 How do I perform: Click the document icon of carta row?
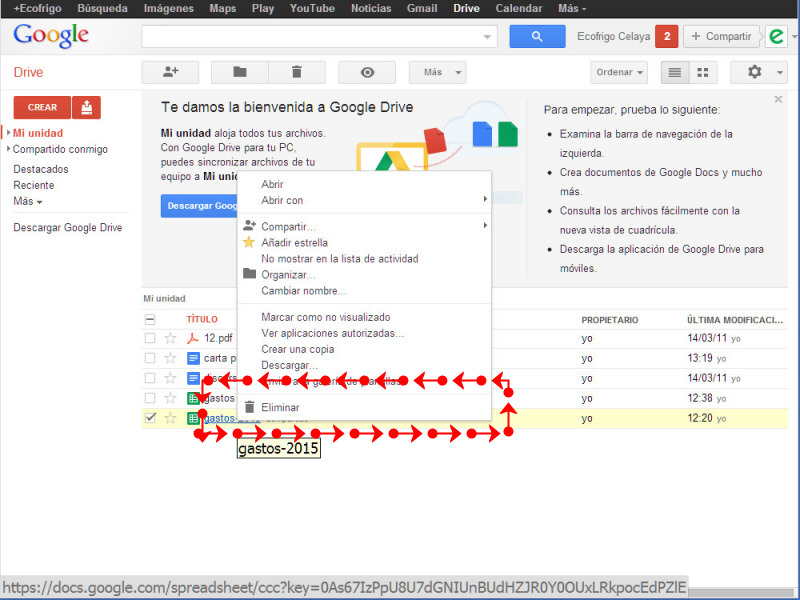(193, 358)
